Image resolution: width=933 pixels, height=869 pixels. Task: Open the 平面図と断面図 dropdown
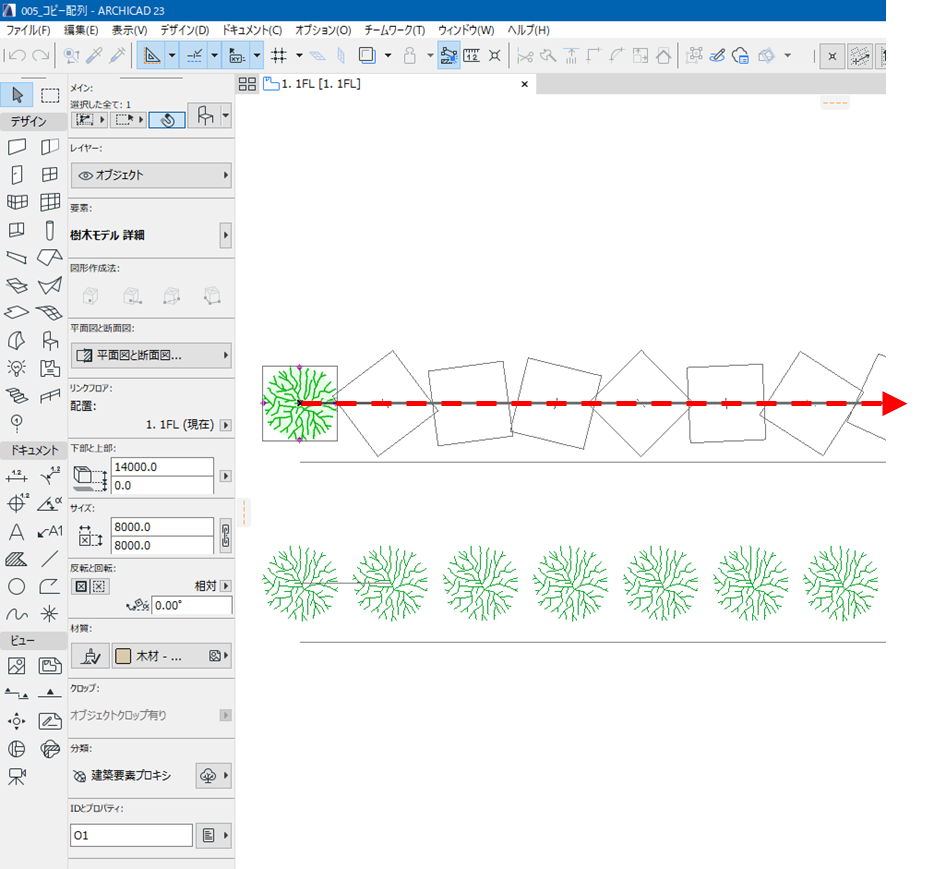(x=151, y=355)
